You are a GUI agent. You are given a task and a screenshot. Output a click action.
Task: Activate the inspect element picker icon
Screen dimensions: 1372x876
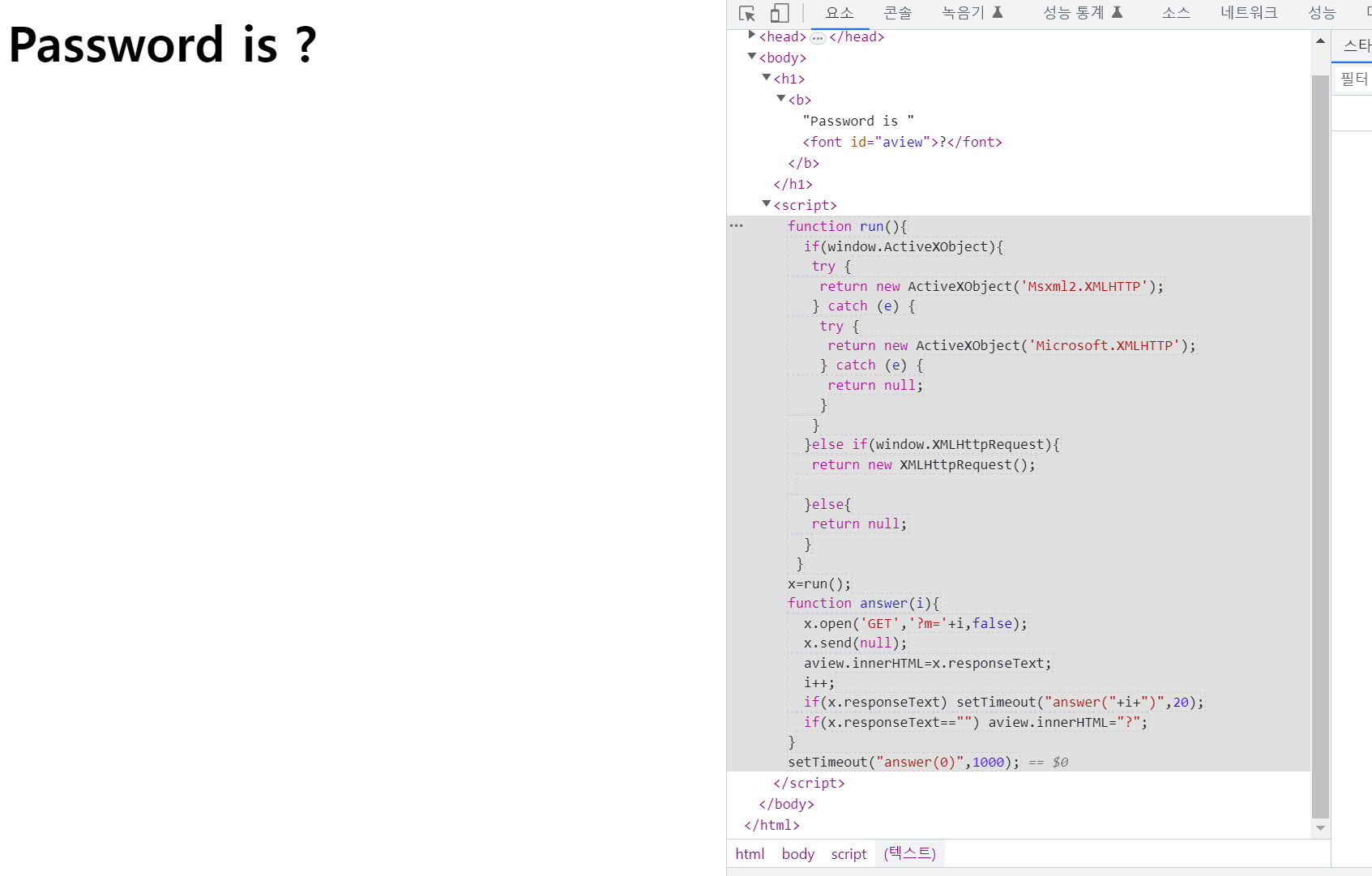(747, 13)
